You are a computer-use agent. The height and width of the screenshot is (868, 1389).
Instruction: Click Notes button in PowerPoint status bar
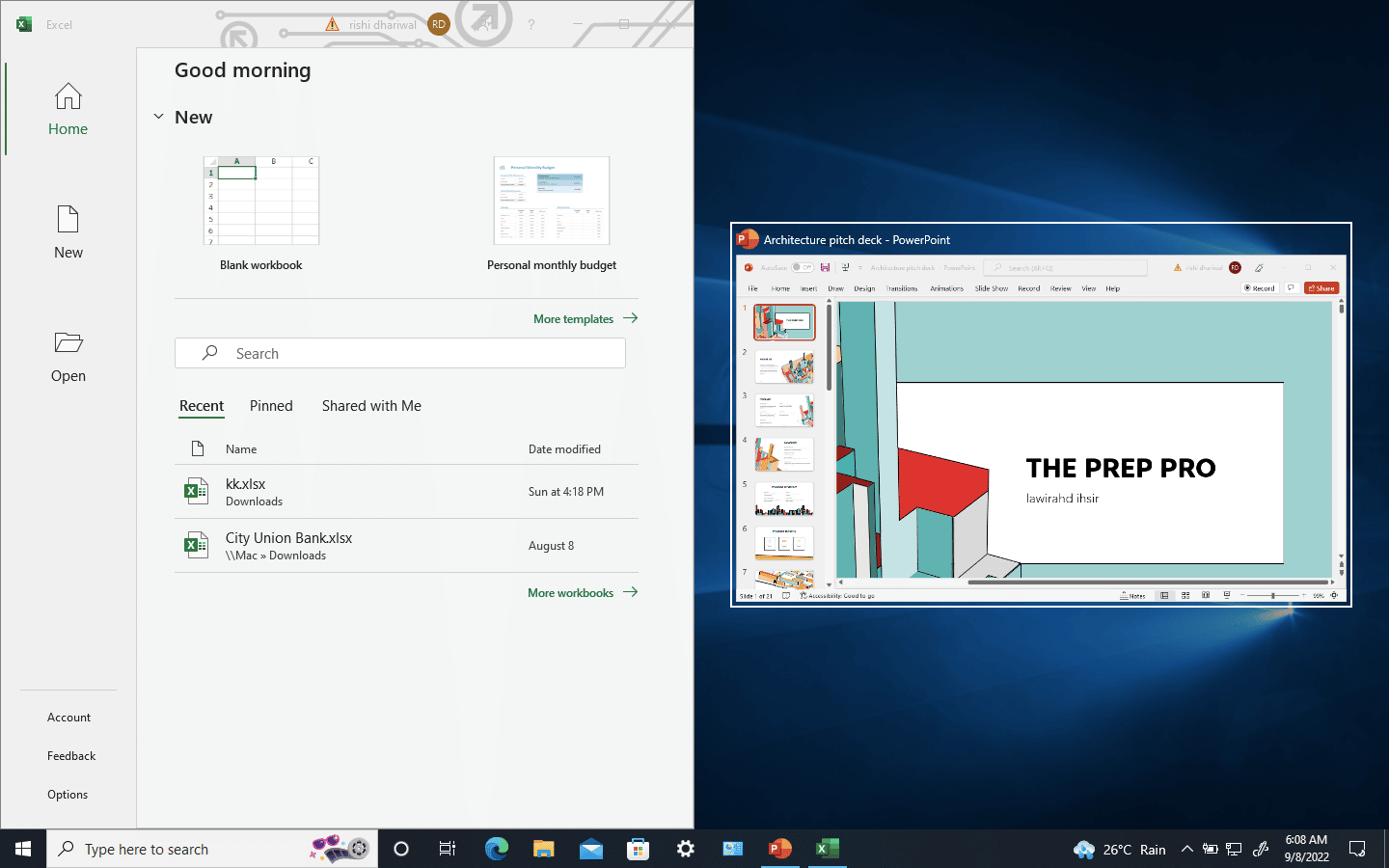[x=1133, y=595]
